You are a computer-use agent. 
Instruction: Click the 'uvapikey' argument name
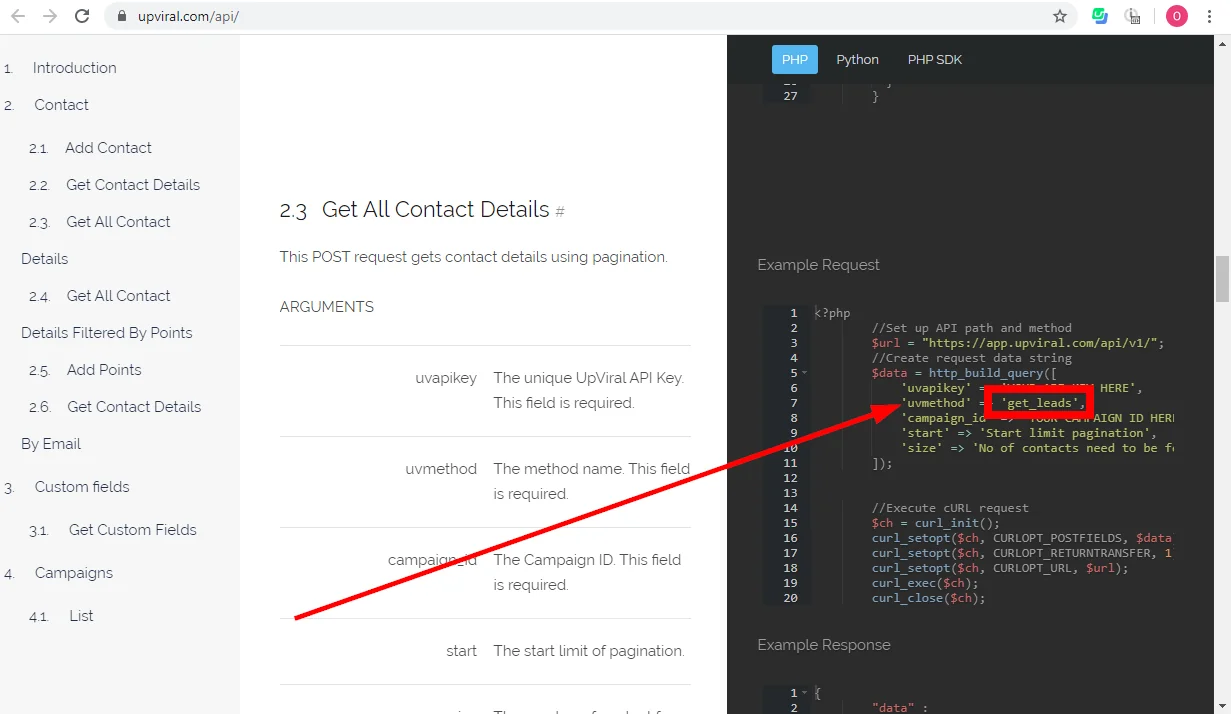tap(446, 378)
